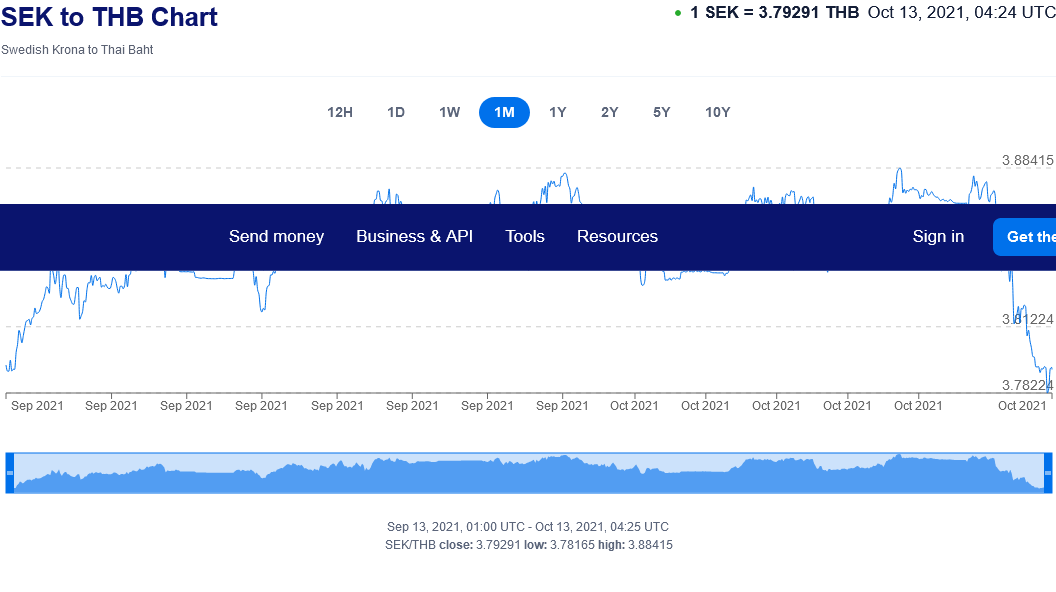This screenshot has width=1056, height=592.
Task: Select the 2Y time range
Action: tap(610, 112)
